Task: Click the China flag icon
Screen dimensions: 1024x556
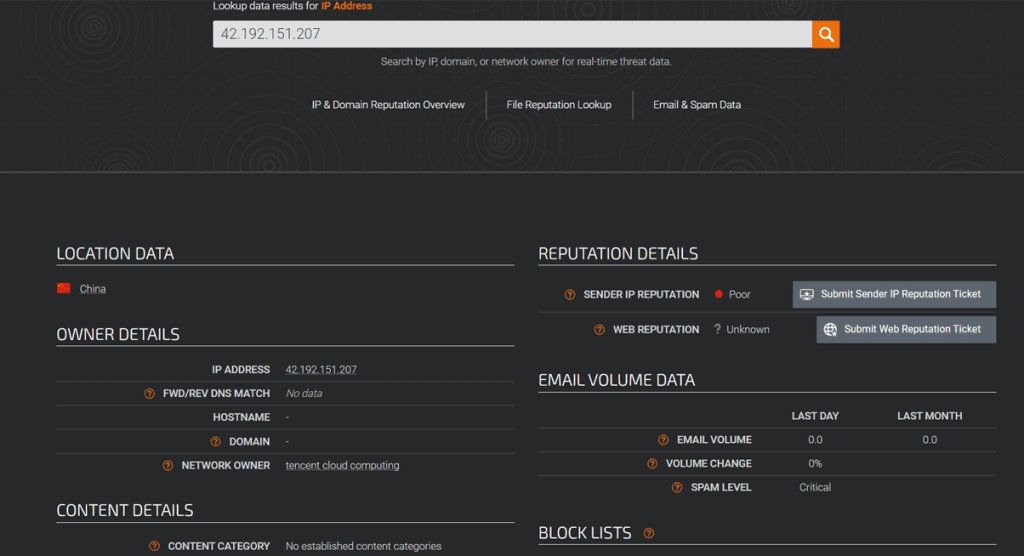Action: pos(64,289)
